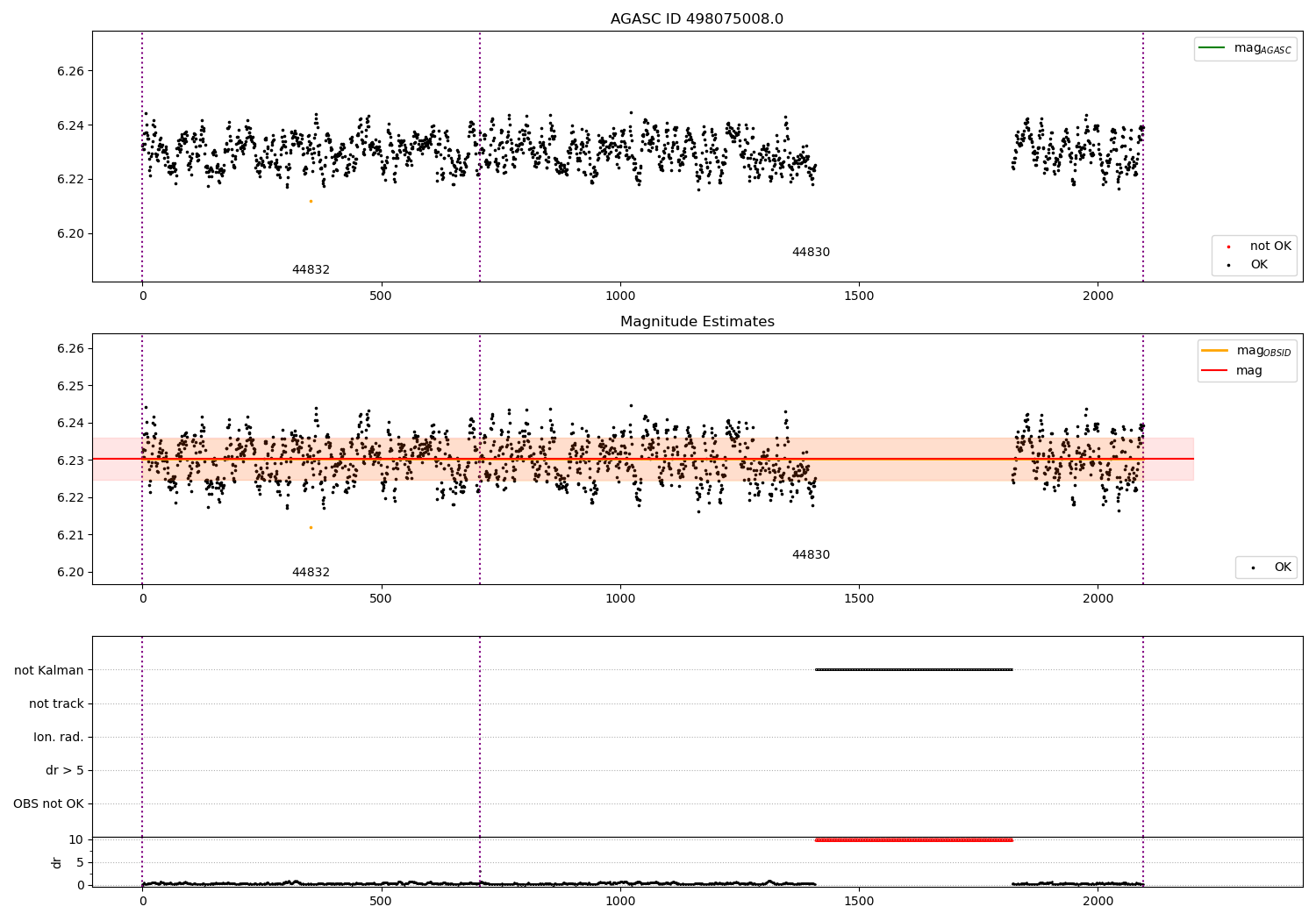Image resolution: width=1316 pixels, height=921 pixels.
Task: Click the orange outlier point in Magnitude Estimates plot
Action: tap(311, 527)
